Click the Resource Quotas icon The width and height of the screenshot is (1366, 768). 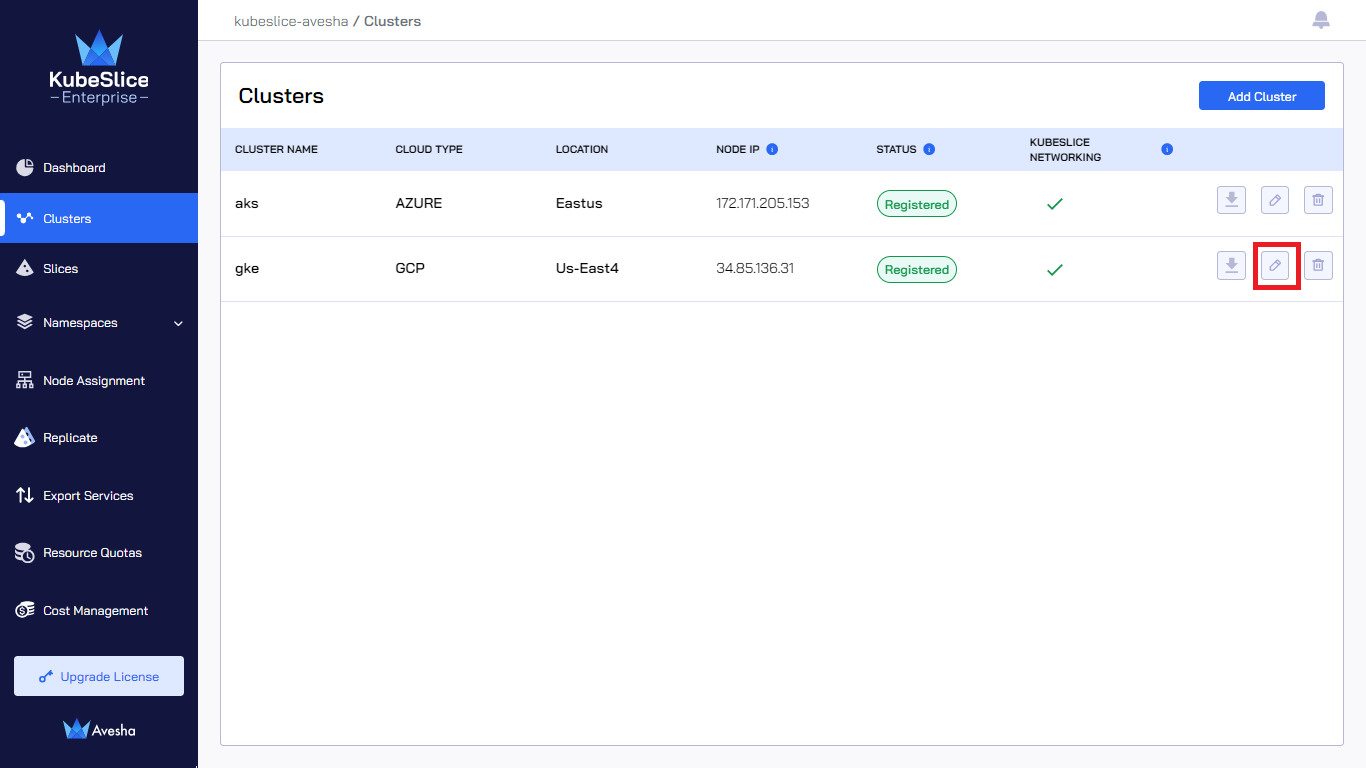click(25, 552)
